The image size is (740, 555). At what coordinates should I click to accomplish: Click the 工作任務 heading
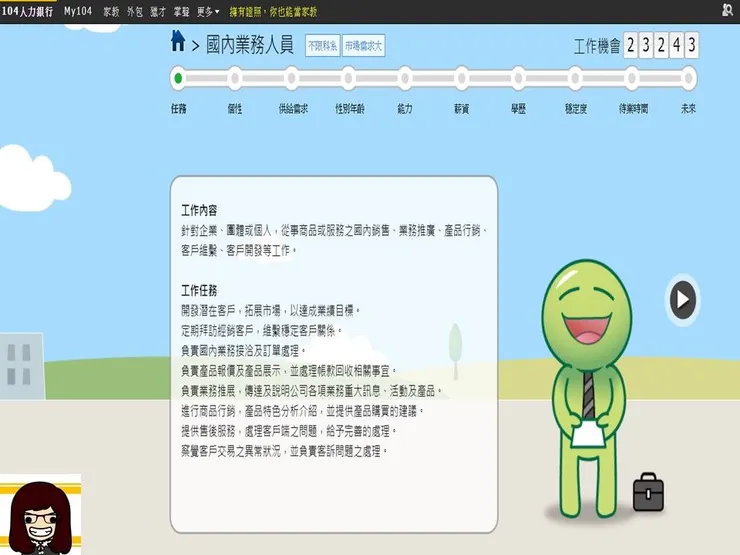coord(199,291)
